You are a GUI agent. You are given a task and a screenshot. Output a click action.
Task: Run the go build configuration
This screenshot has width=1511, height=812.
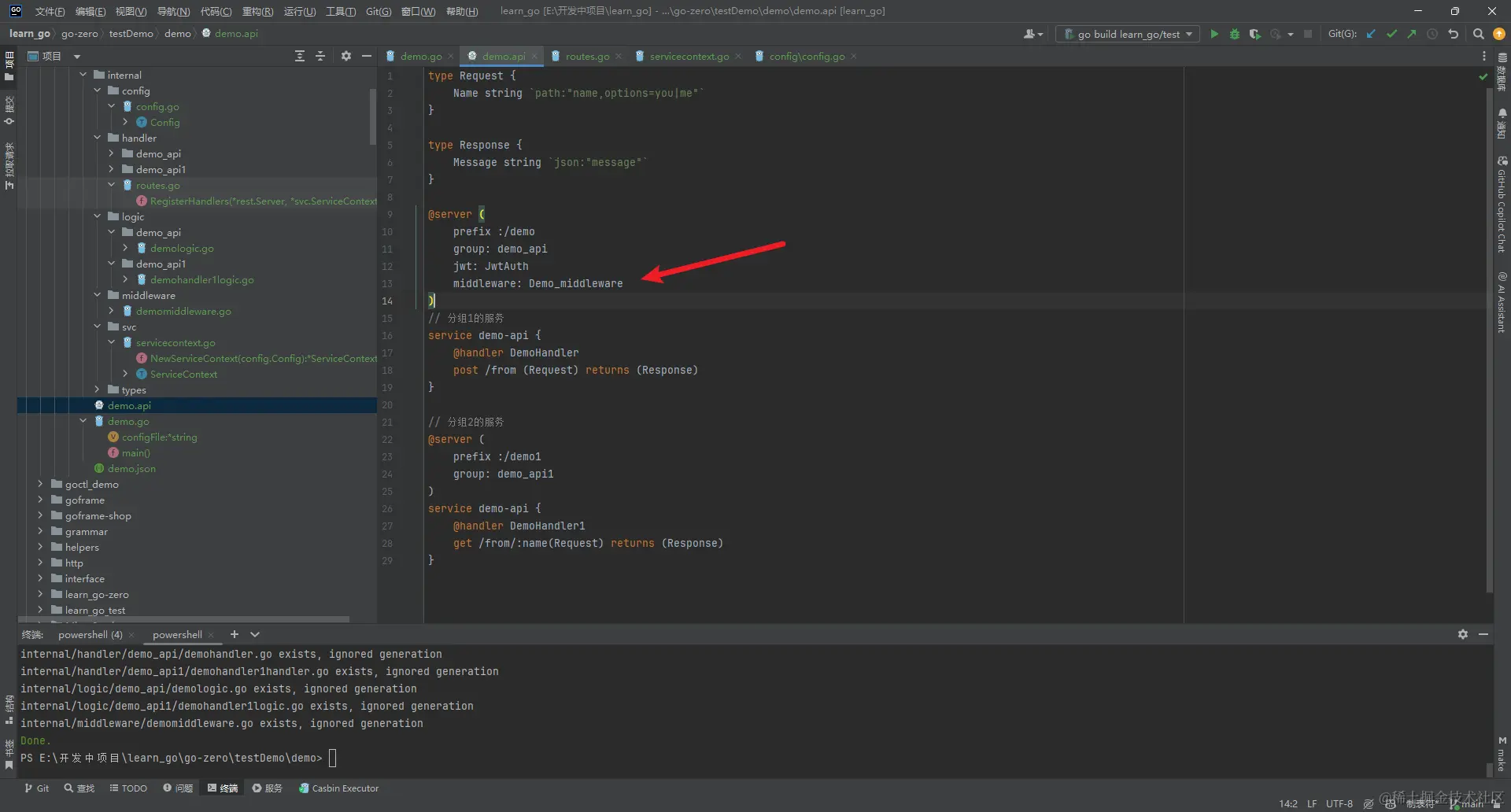(x=1214, y=34)
